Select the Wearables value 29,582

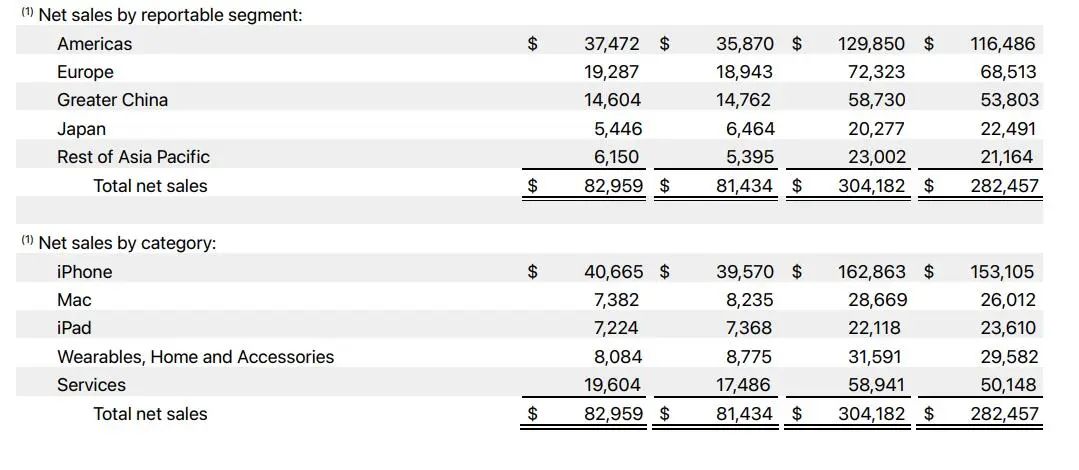[1005, 357]
